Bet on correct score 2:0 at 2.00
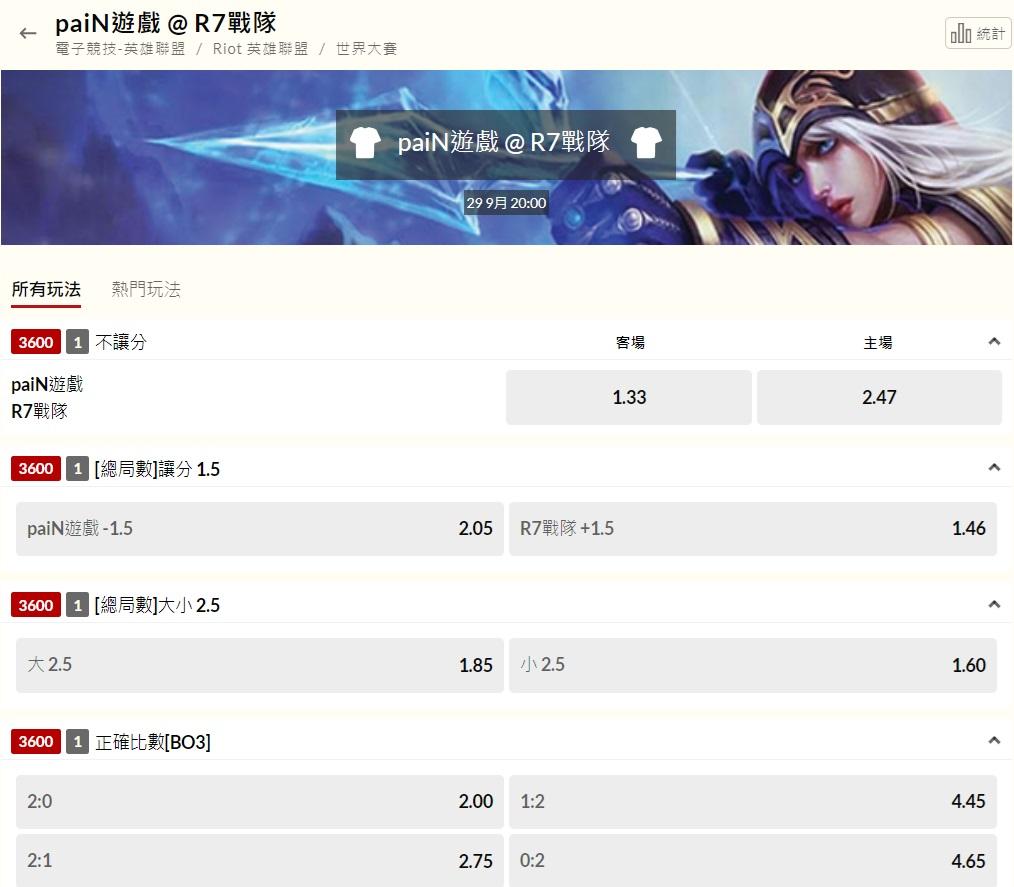This screenshot has height=887, width=1014. [x=259, y=802]
